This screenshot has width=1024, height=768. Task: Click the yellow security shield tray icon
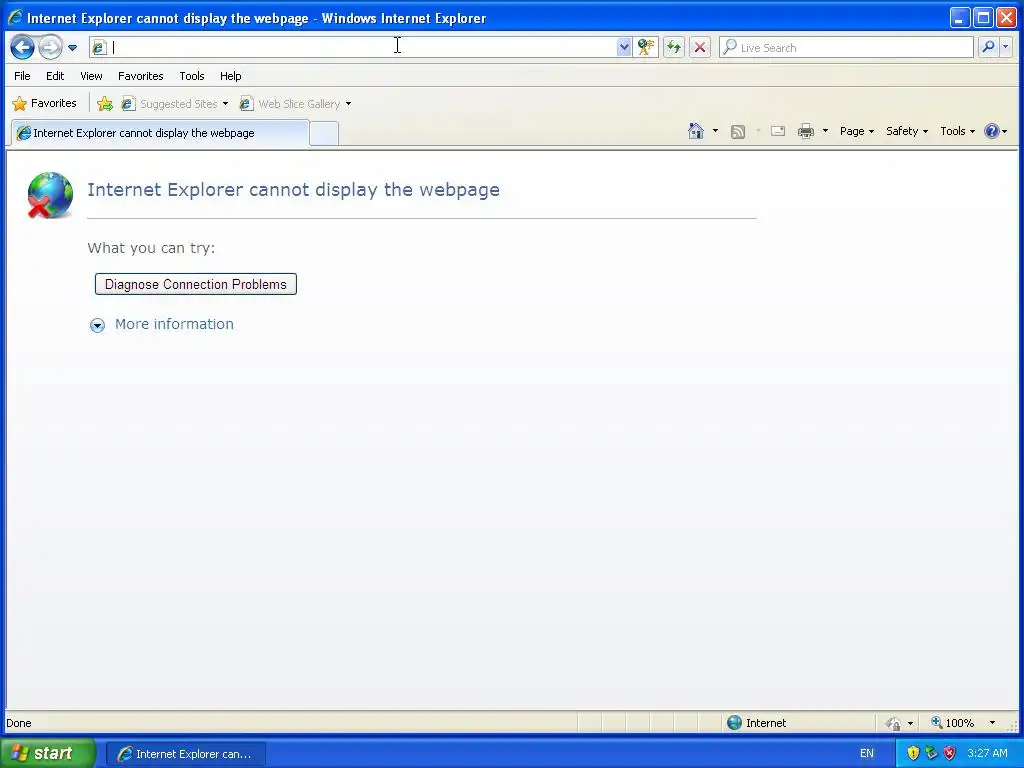(x=913, y=754)
